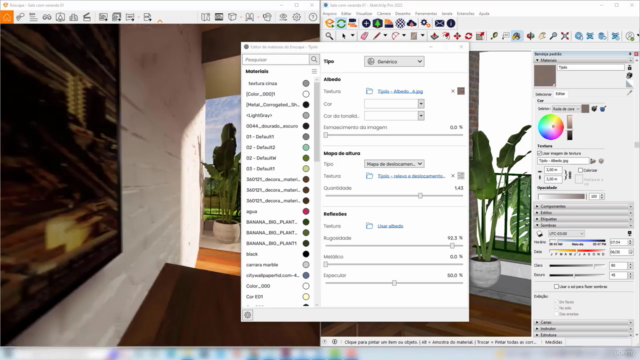Viewport: 640px width, 360px height.
Task: Enable the Colorizar checkbox
Action: tap(580, 170)
